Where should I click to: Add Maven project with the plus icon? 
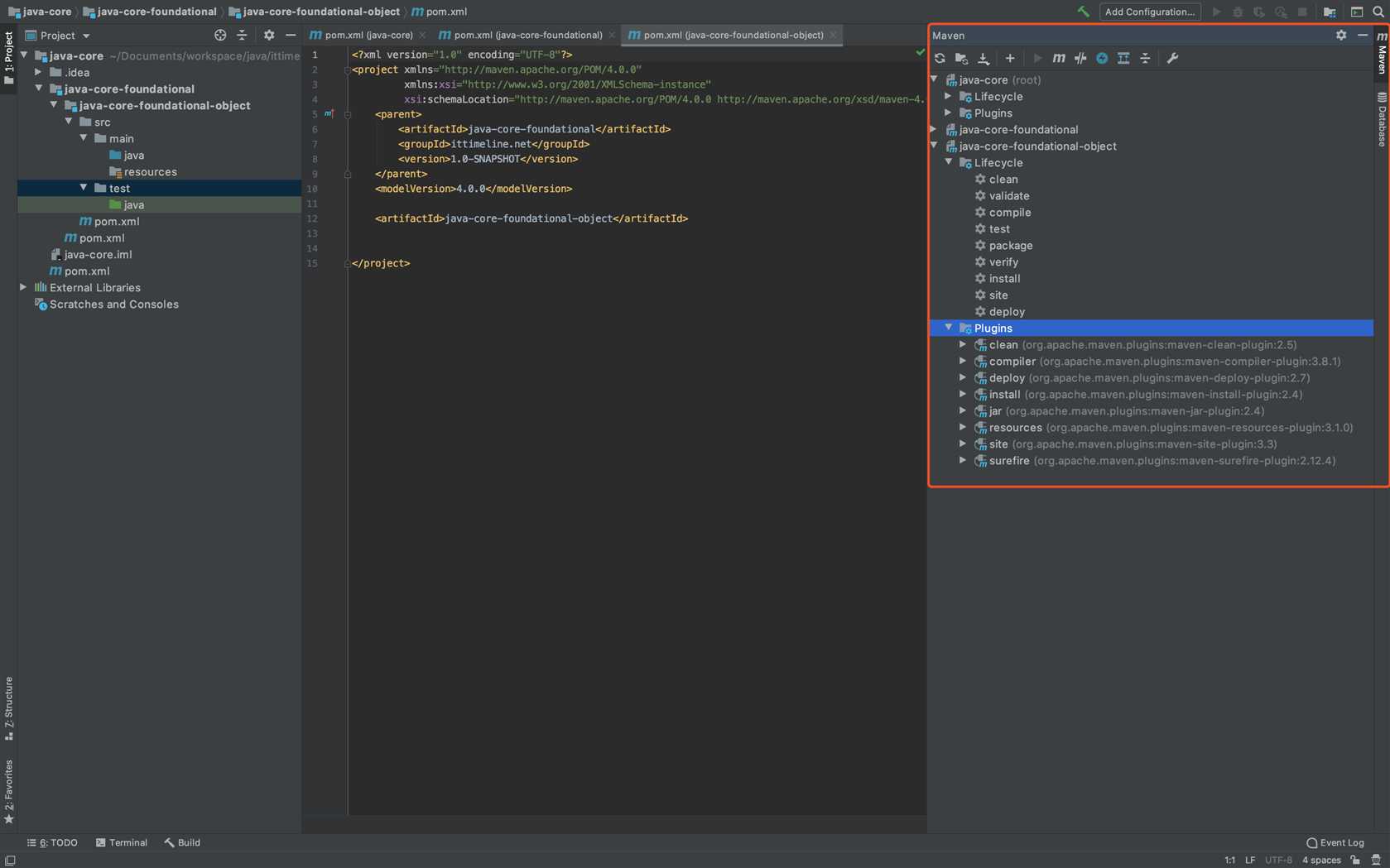[1010, 58]
